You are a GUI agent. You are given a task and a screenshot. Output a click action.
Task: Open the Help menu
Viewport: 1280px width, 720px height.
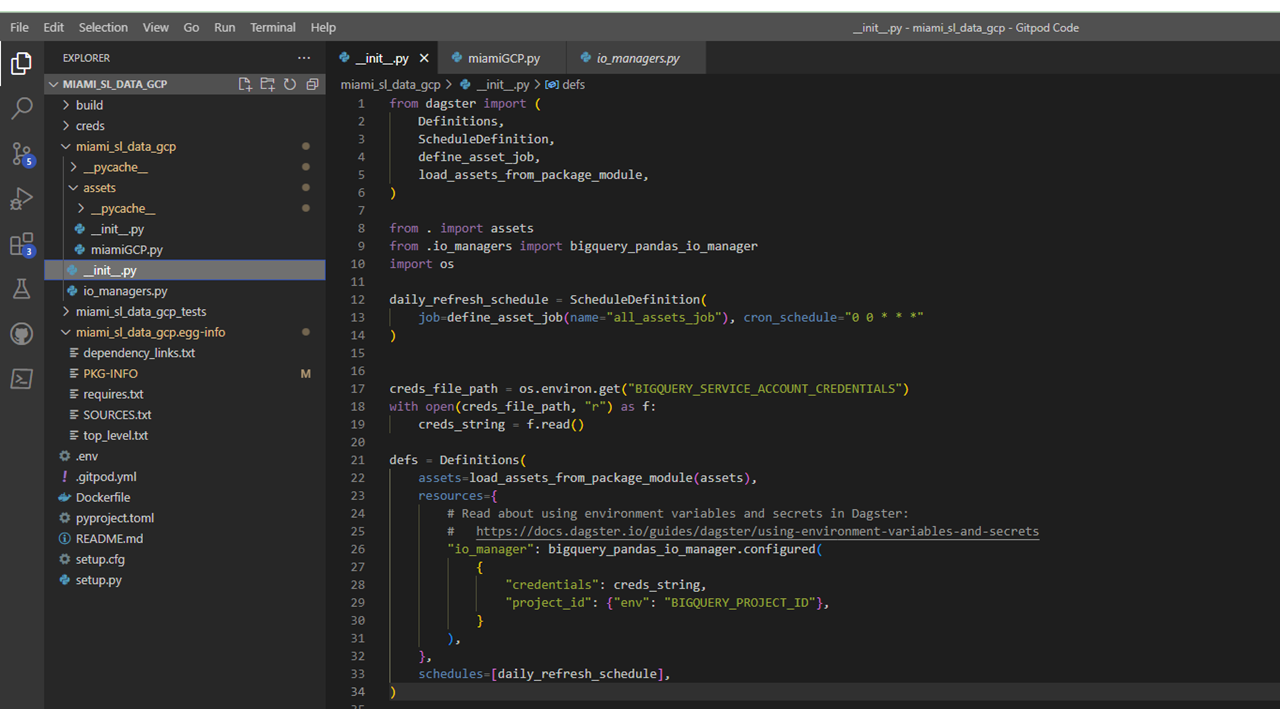[323, 27]
